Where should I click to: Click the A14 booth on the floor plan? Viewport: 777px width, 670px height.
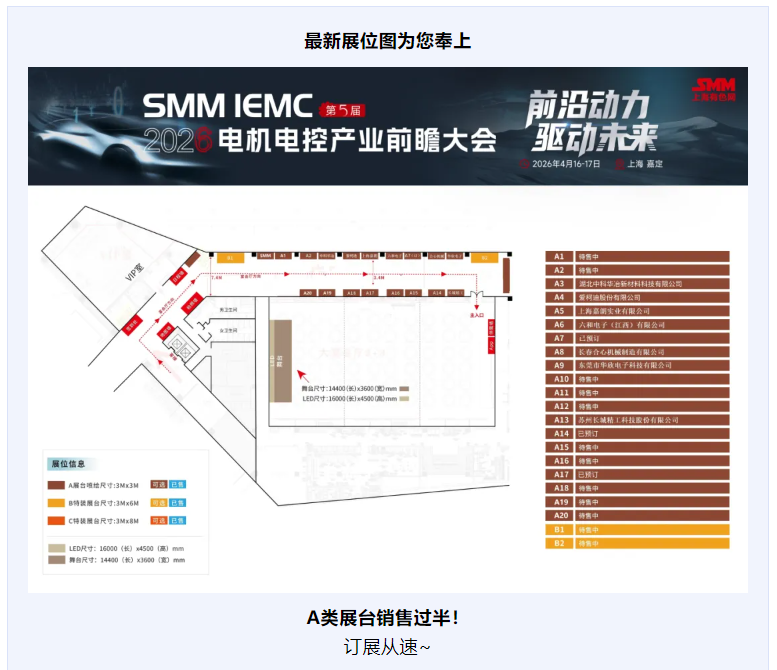click(437, 293)
